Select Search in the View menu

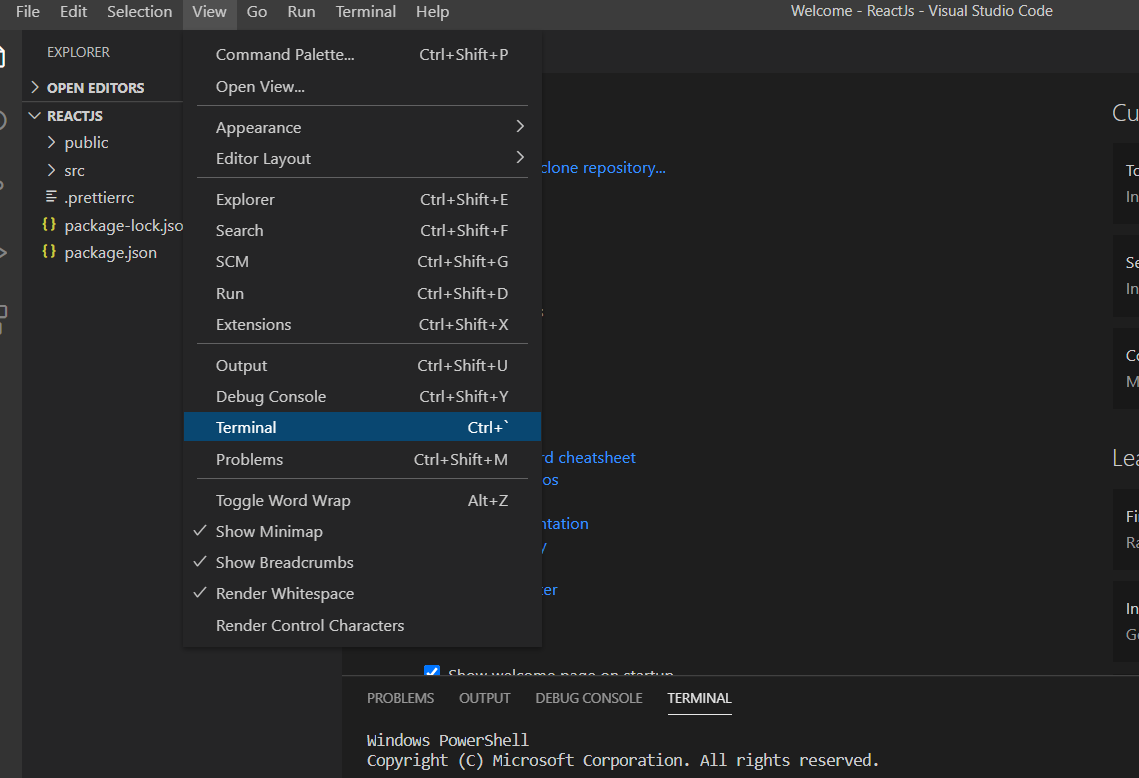point(362,230)
